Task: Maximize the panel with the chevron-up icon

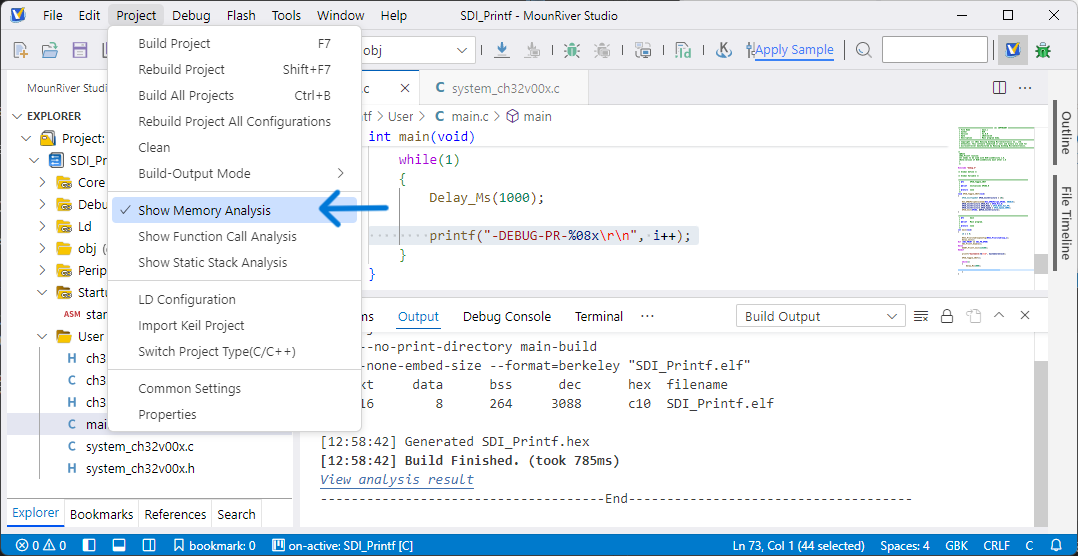Action: click(x=999, y=315)
